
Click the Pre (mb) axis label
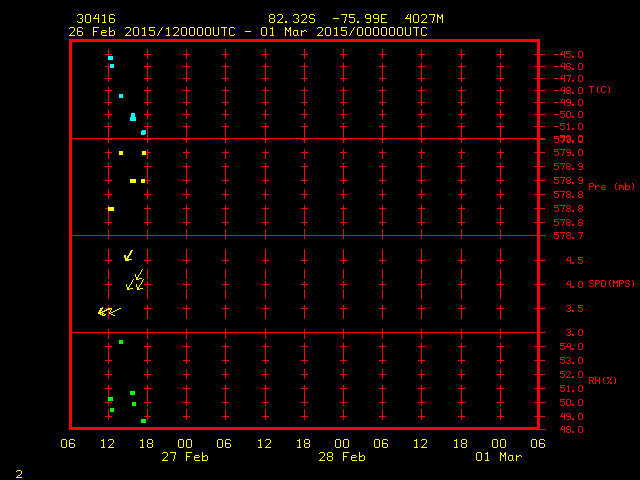tap(611, 187)
